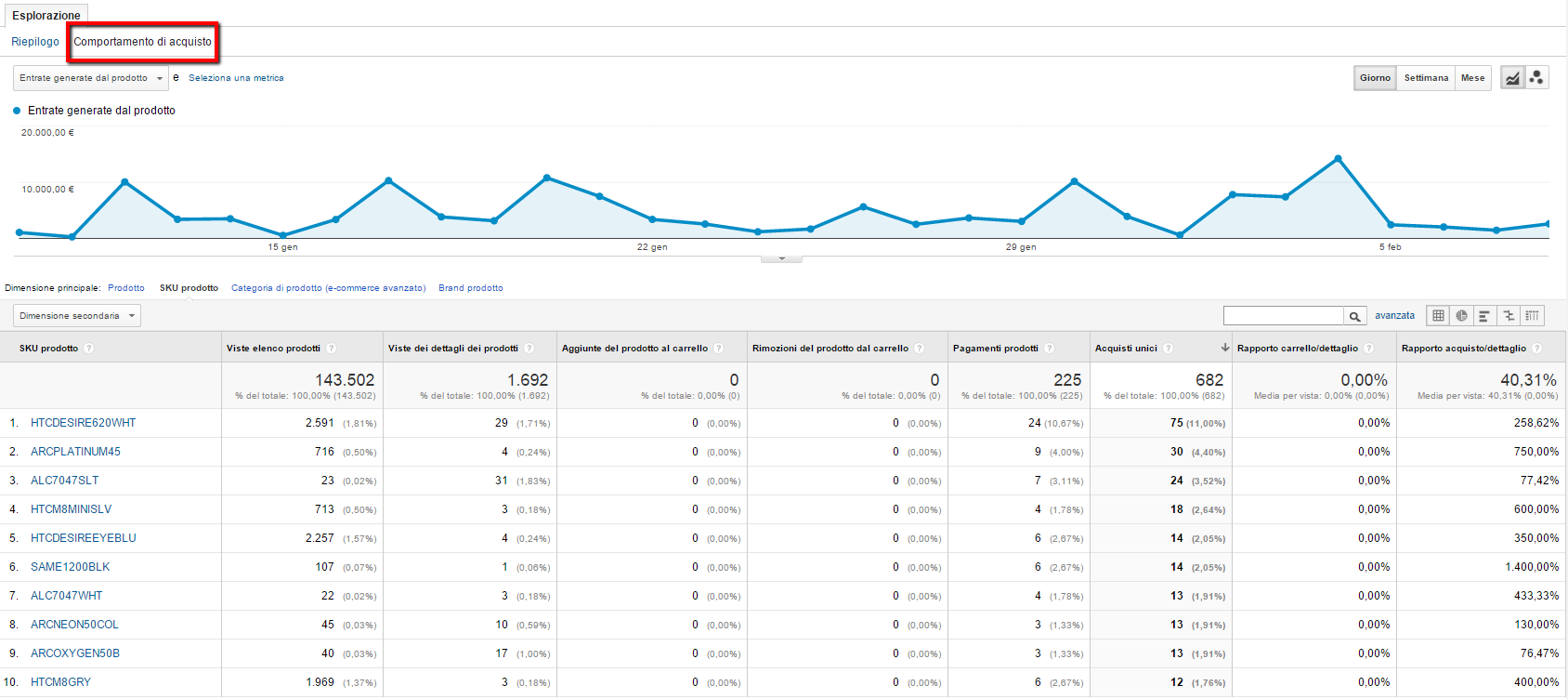The height and width of the screenshot is (699, 1568).
Task: Select the data table view icon
Action: [1438, 316]
